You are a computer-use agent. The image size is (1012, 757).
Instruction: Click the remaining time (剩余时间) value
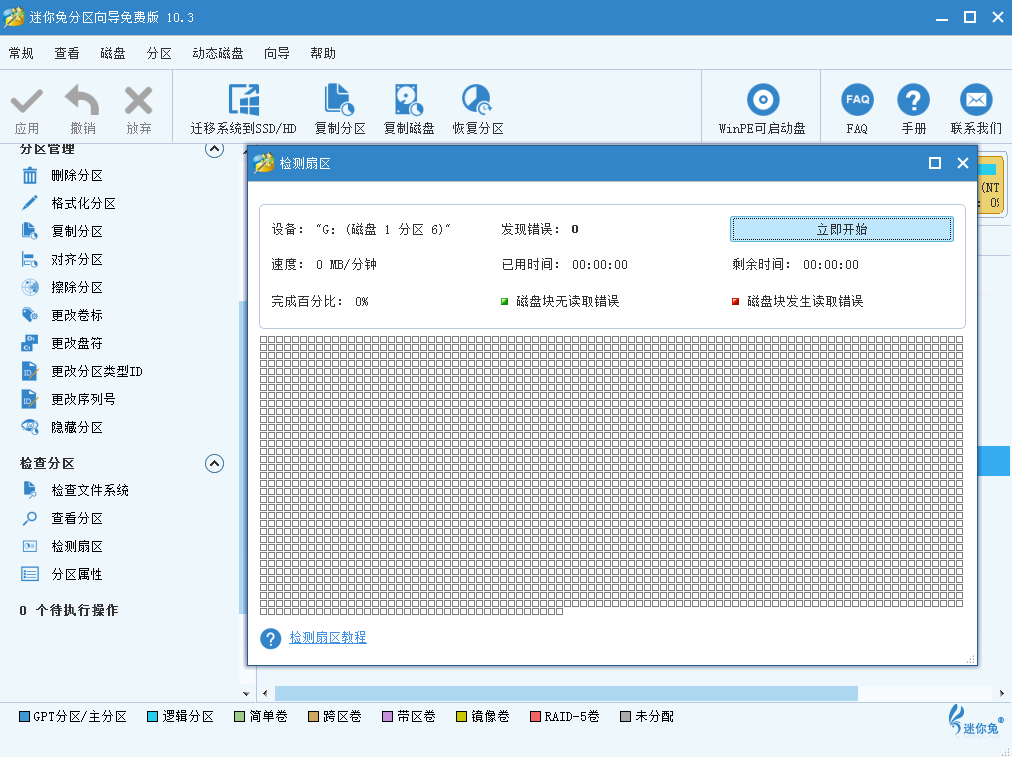click(x=831, y=265)
